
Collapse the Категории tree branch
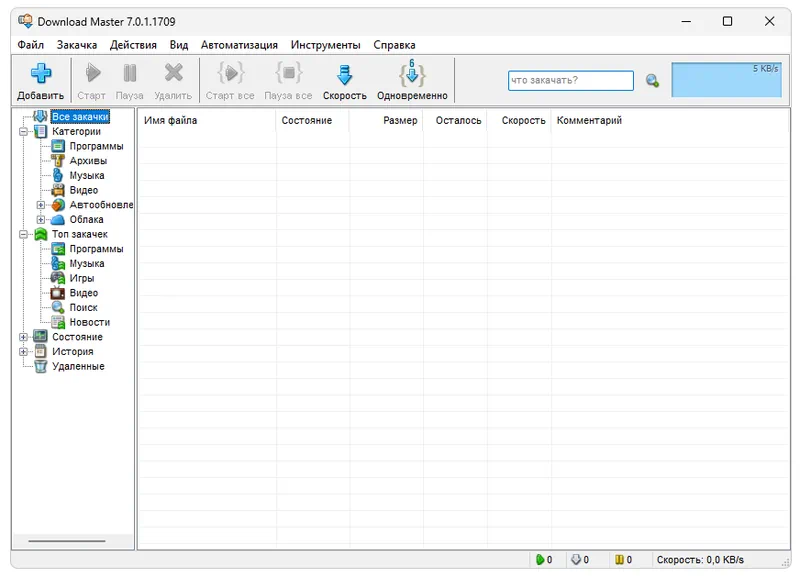point(23,132)
